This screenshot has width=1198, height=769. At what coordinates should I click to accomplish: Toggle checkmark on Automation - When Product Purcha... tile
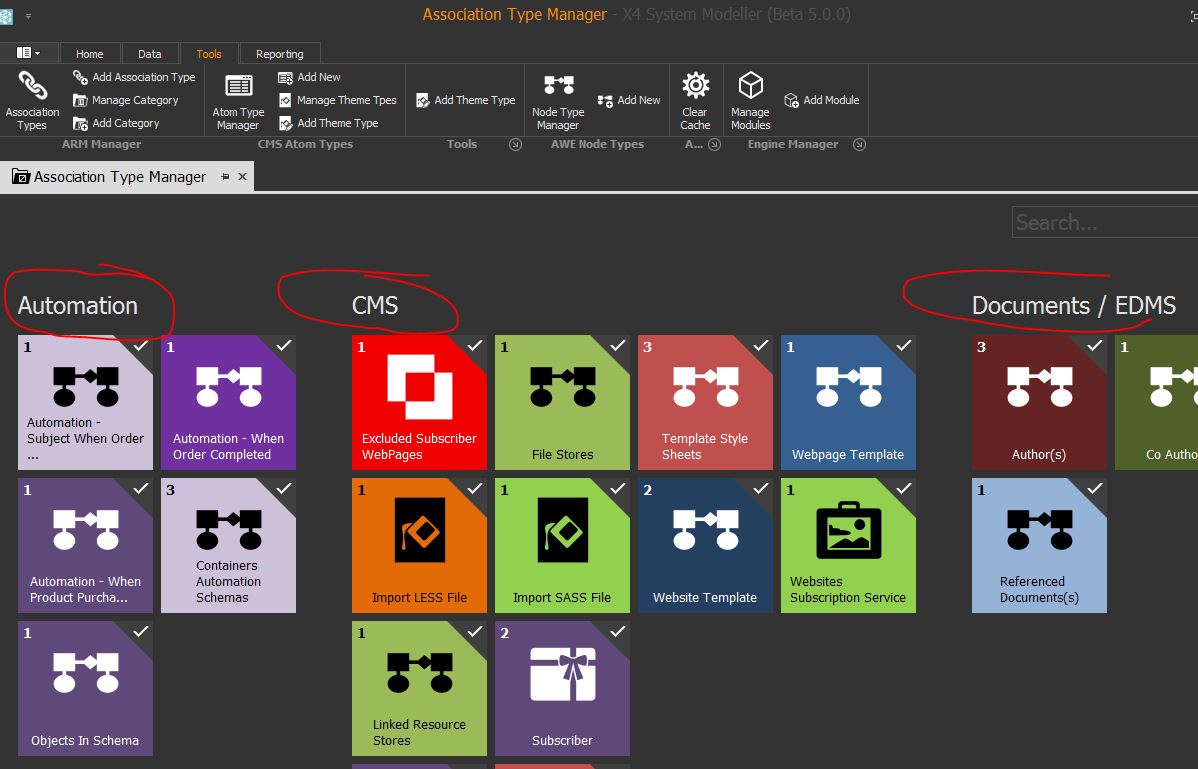click(x=141, y=489)
